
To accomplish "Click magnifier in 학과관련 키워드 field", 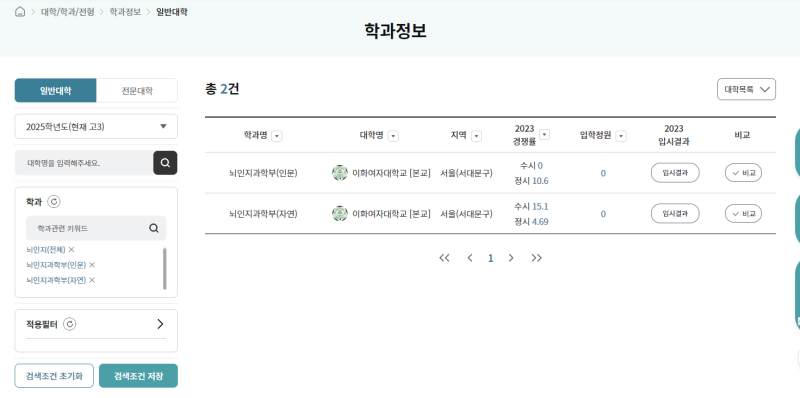I will point(154,228).
